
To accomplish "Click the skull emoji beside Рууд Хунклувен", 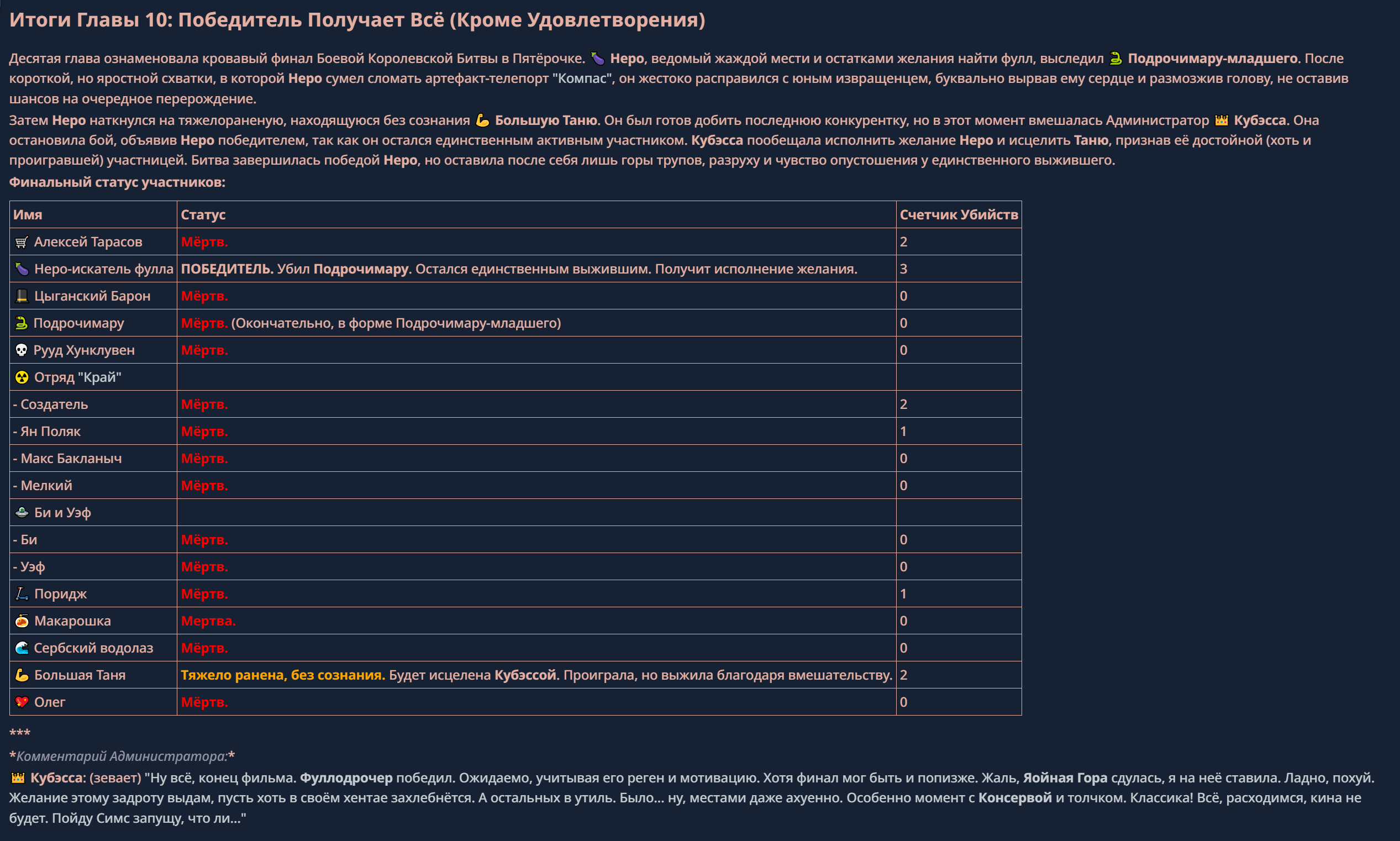I will (x=21, y=350).
